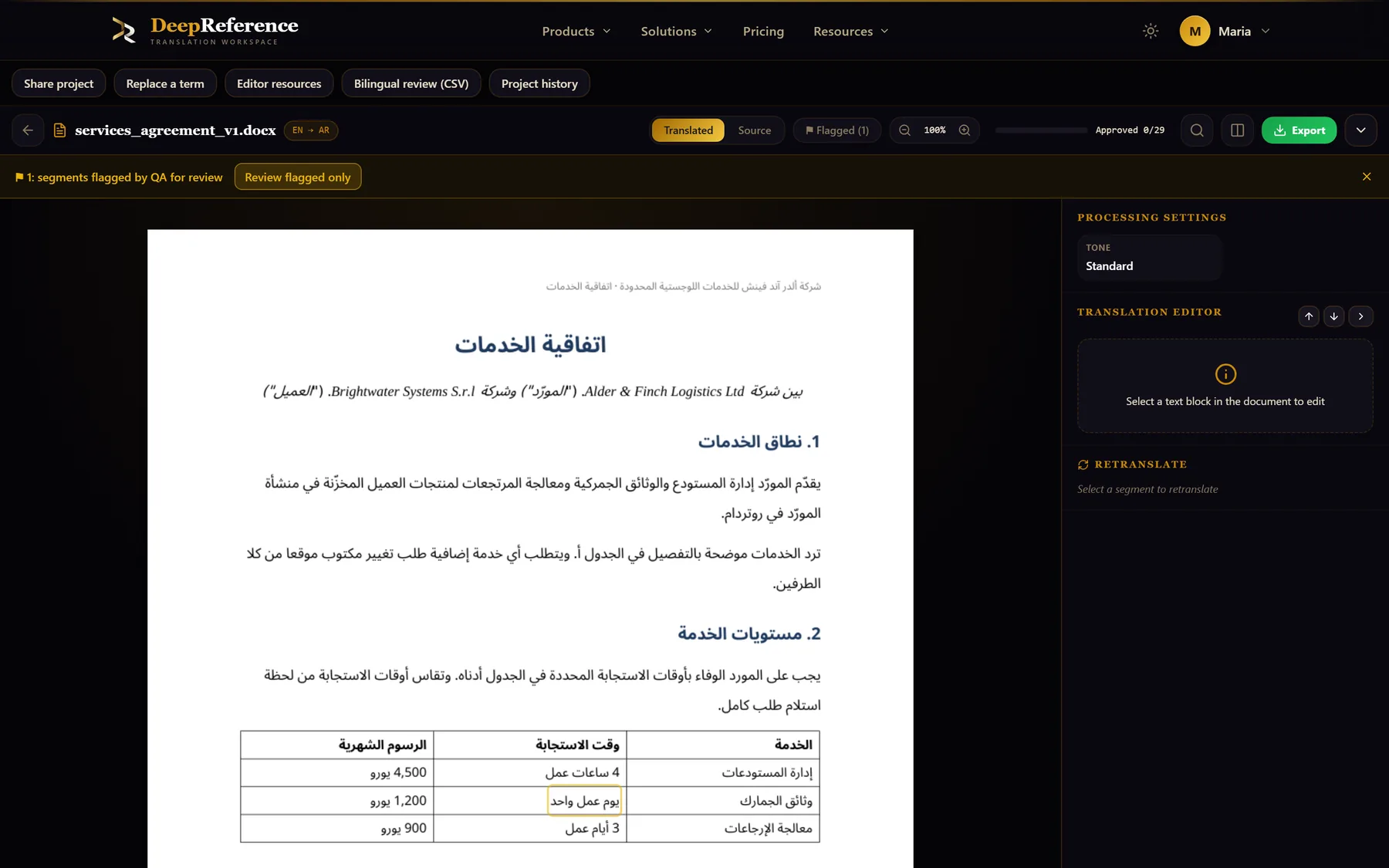Click the EN → AR language badge
The height and width of the screenshot is (868, 1389).
[311, 130]
